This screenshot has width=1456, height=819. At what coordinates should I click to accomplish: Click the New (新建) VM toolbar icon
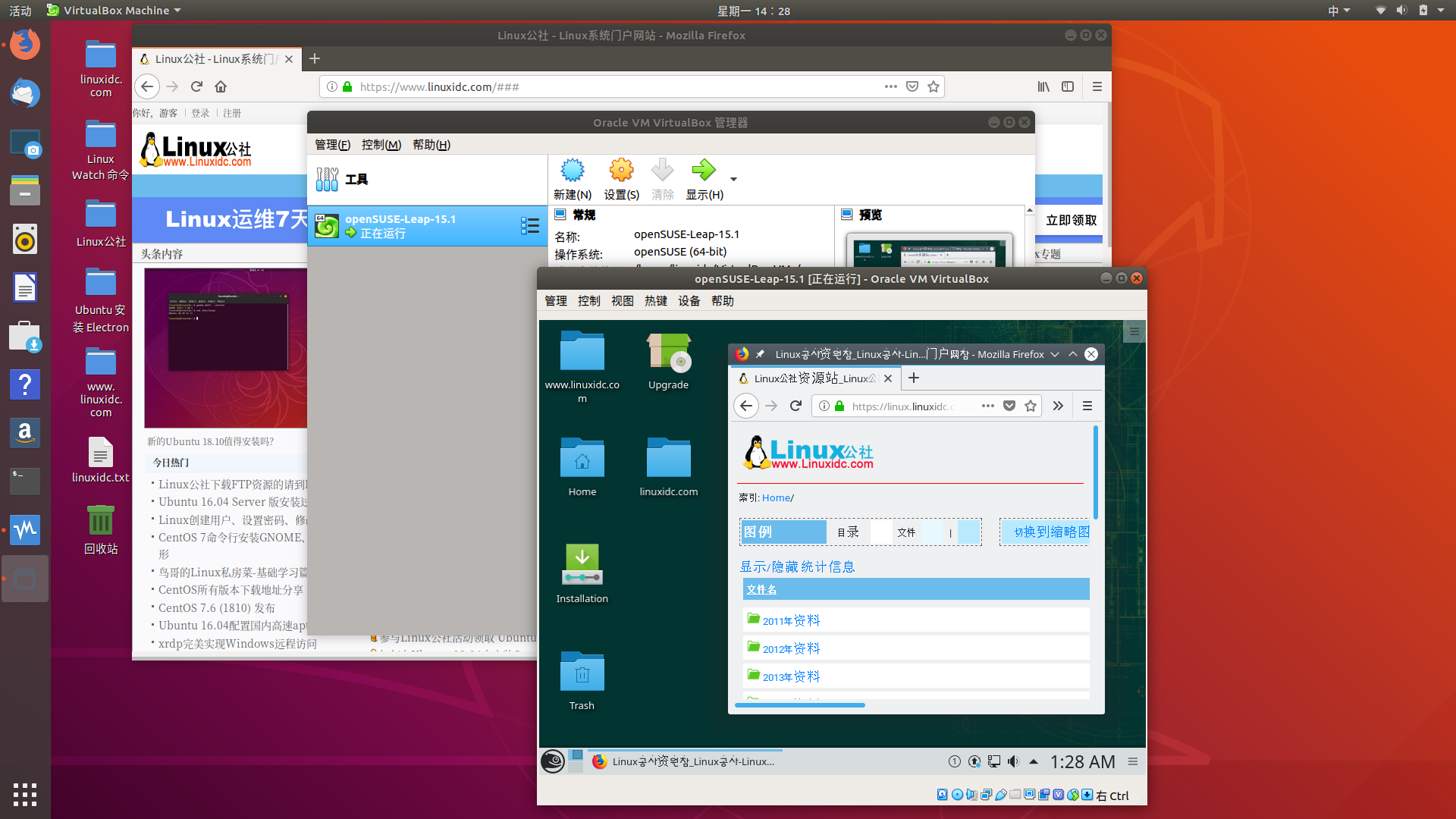pos(573,170)
